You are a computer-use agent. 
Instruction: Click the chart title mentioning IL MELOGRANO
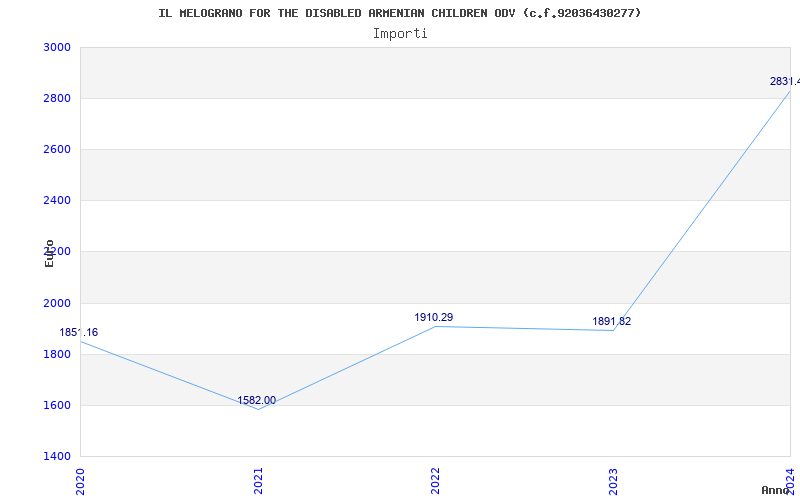click(x=400, y=13)
